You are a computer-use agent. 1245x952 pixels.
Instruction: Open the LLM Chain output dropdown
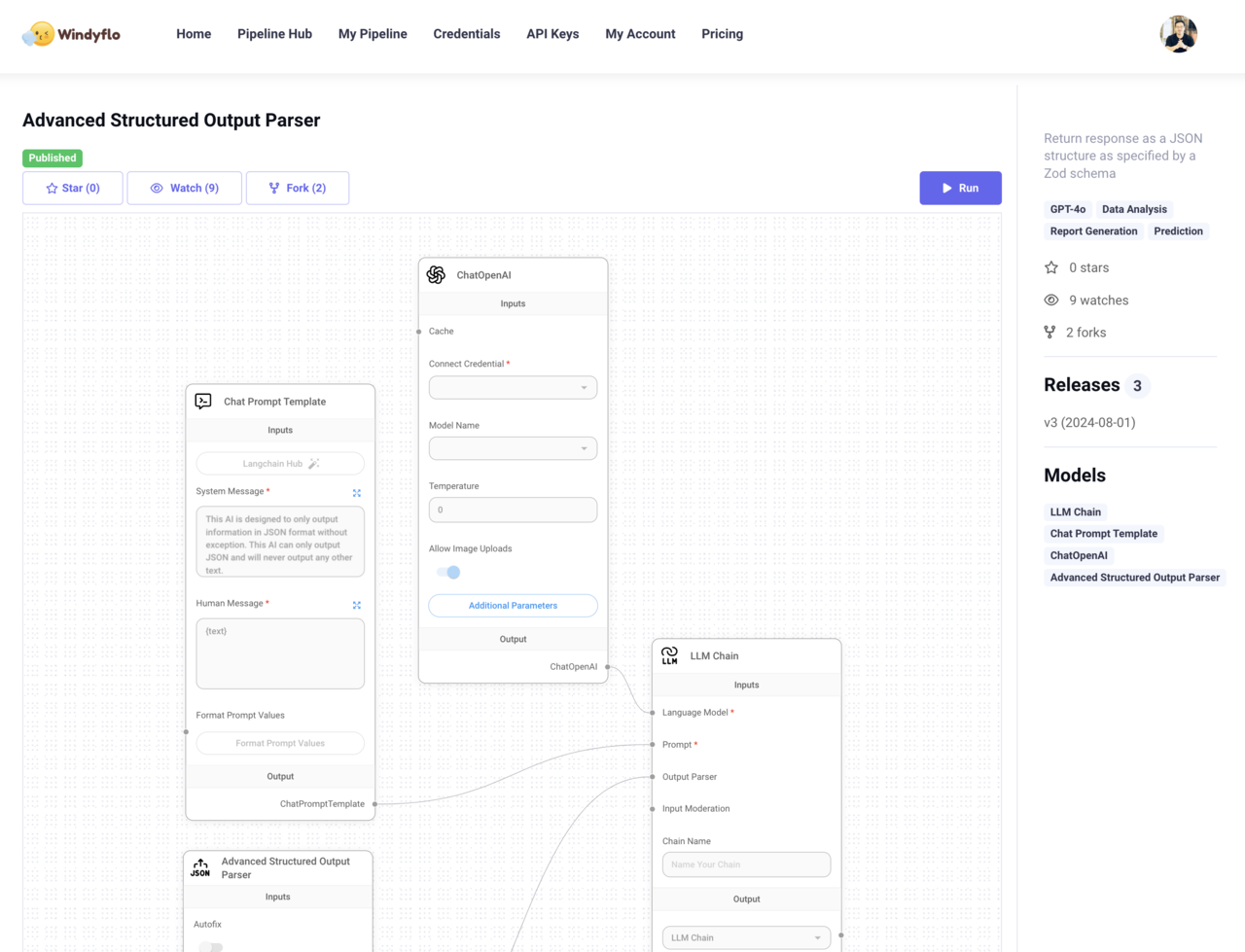click(746, 937)
